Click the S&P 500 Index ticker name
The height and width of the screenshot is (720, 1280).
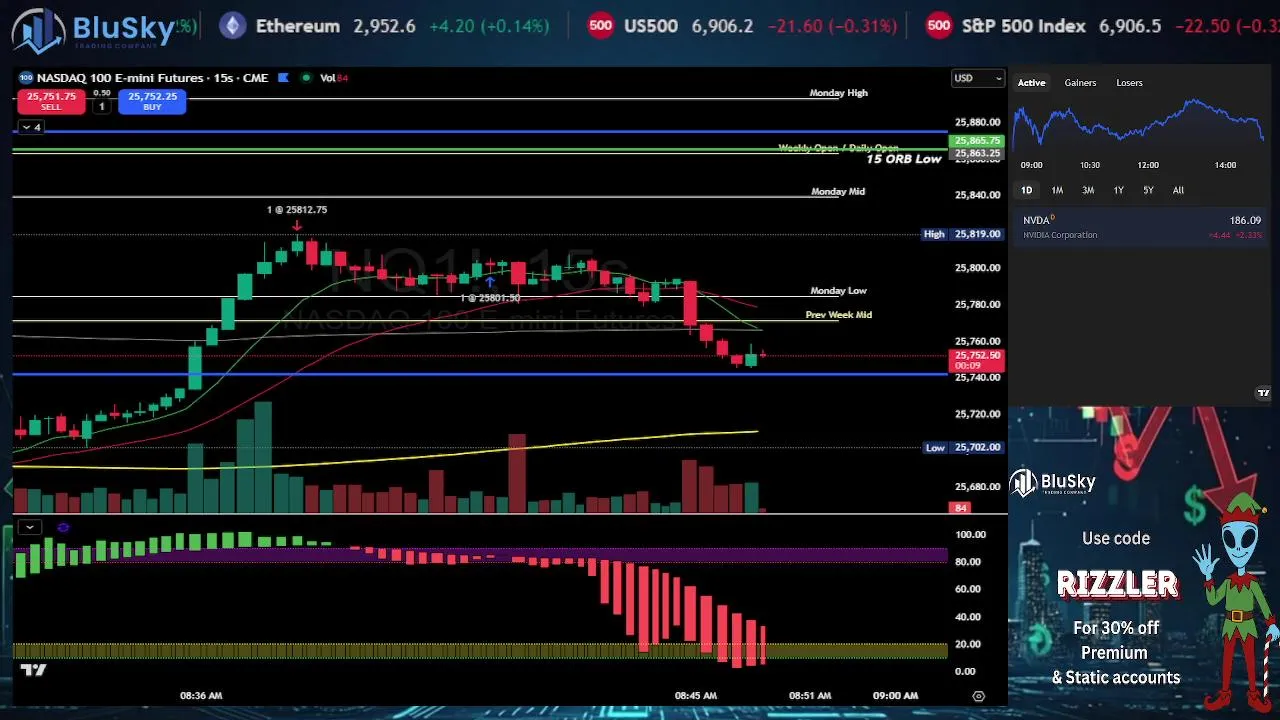click(x=1024, y=26)
